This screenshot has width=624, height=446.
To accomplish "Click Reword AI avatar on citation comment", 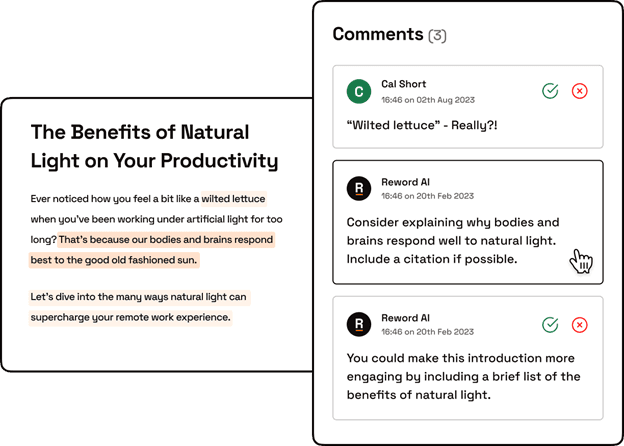I will pyautogui.click(x=359, y=188).
